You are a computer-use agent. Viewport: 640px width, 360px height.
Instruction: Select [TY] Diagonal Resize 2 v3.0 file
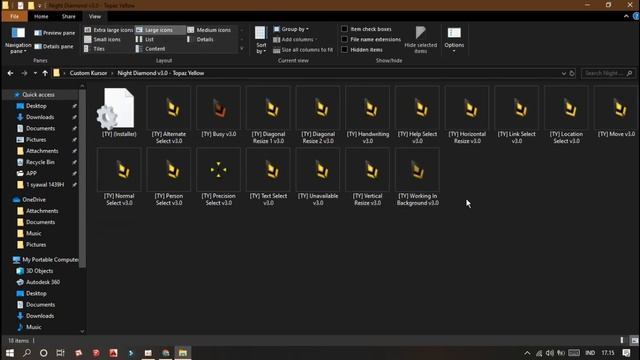click(318, 115)
